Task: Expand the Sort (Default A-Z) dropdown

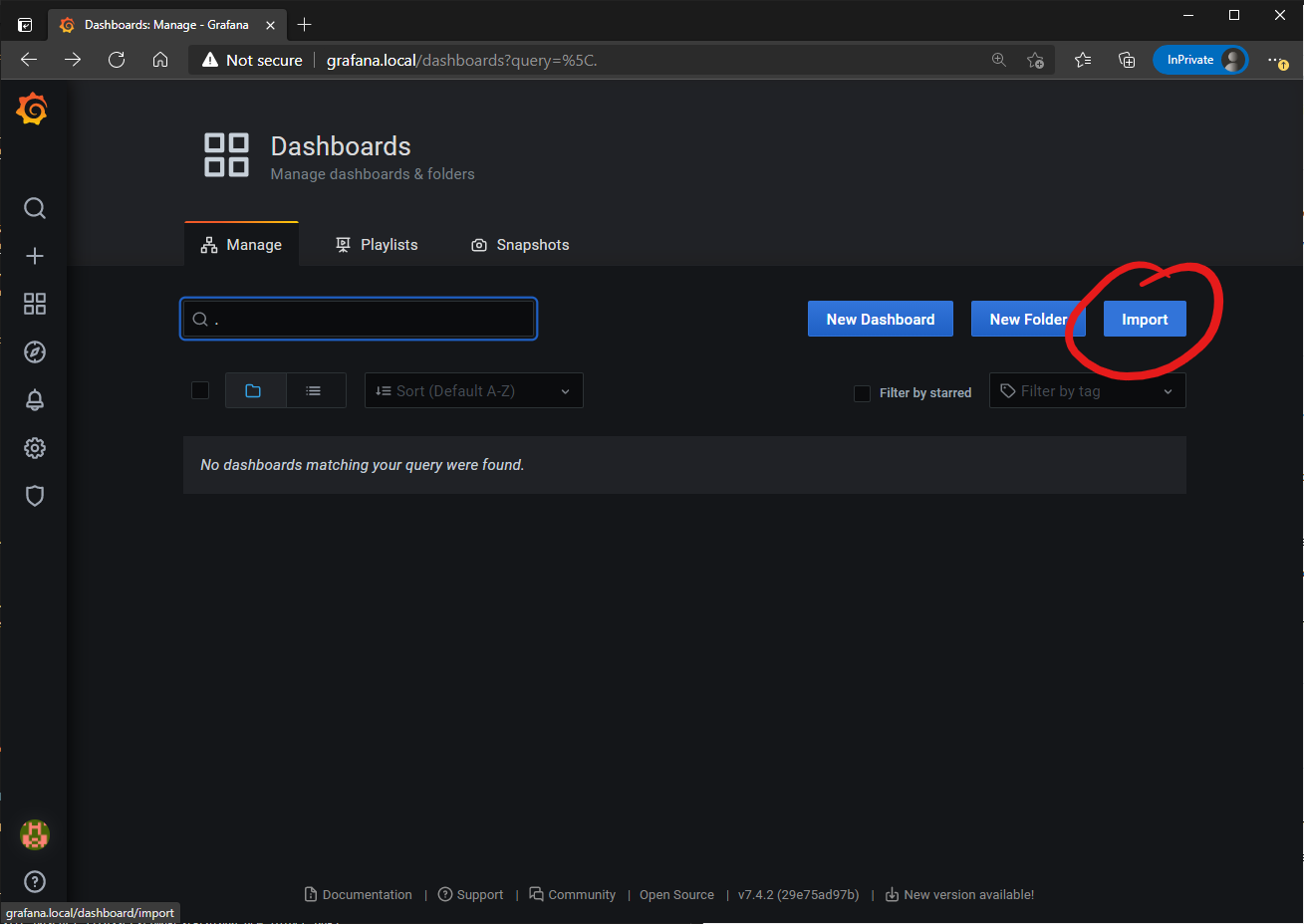Action: tap(474, 390)
